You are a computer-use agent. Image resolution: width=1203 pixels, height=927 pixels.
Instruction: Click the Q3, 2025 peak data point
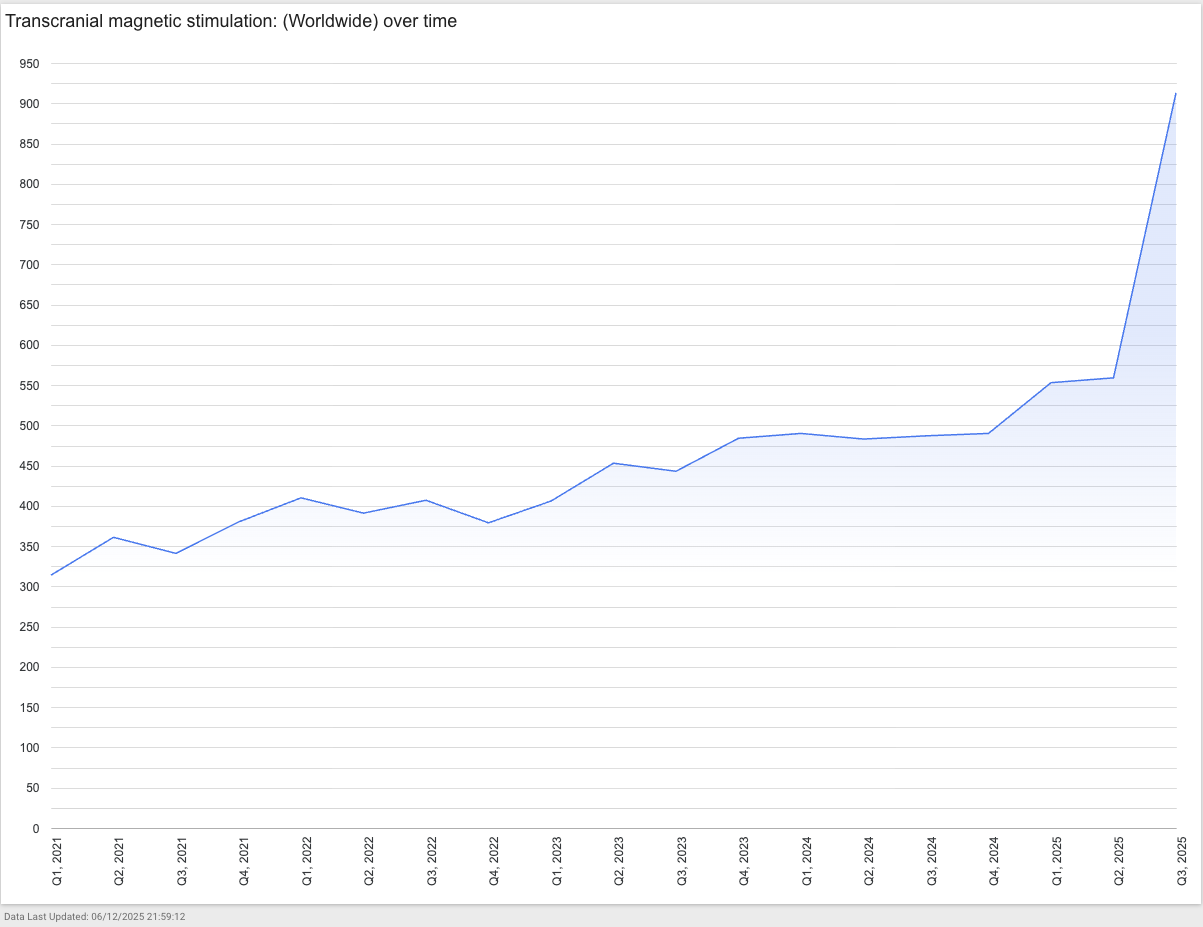[x=1175, y=94]
